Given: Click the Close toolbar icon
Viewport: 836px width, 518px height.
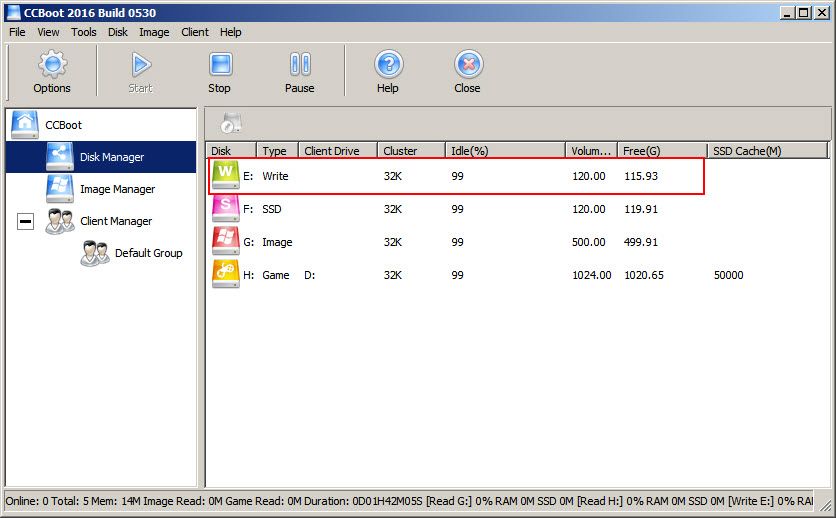Looking at the screenshot, I should tap(469, 64).
